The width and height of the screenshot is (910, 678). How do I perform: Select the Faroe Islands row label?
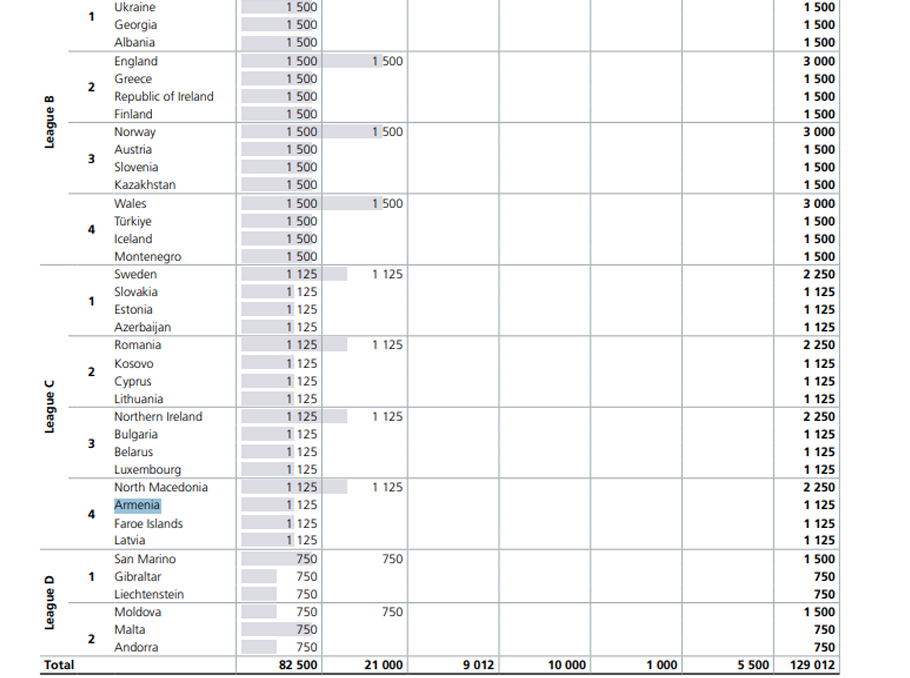click(148, 524)
